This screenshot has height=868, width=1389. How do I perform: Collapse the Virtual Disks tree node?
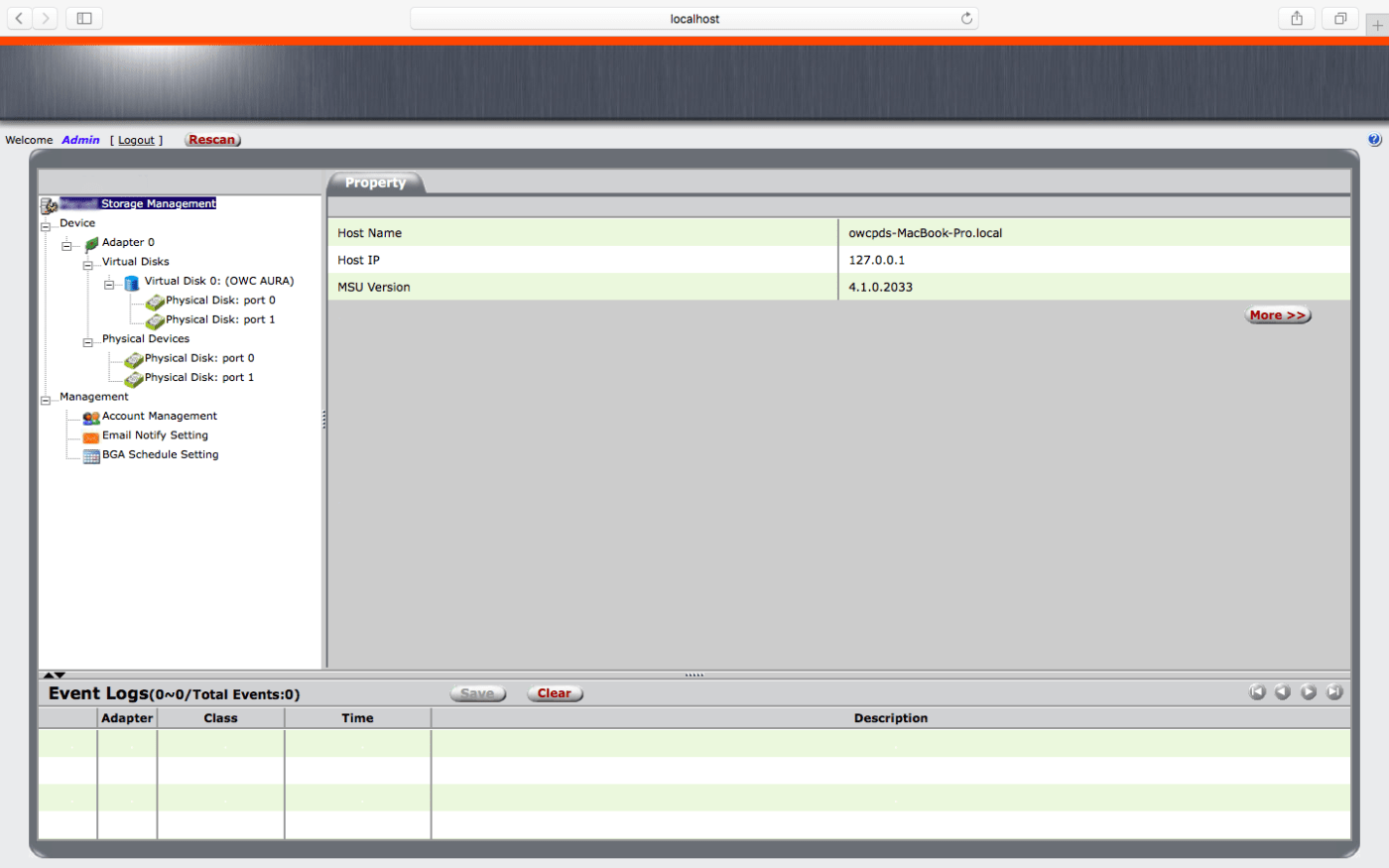coord(88,266)
